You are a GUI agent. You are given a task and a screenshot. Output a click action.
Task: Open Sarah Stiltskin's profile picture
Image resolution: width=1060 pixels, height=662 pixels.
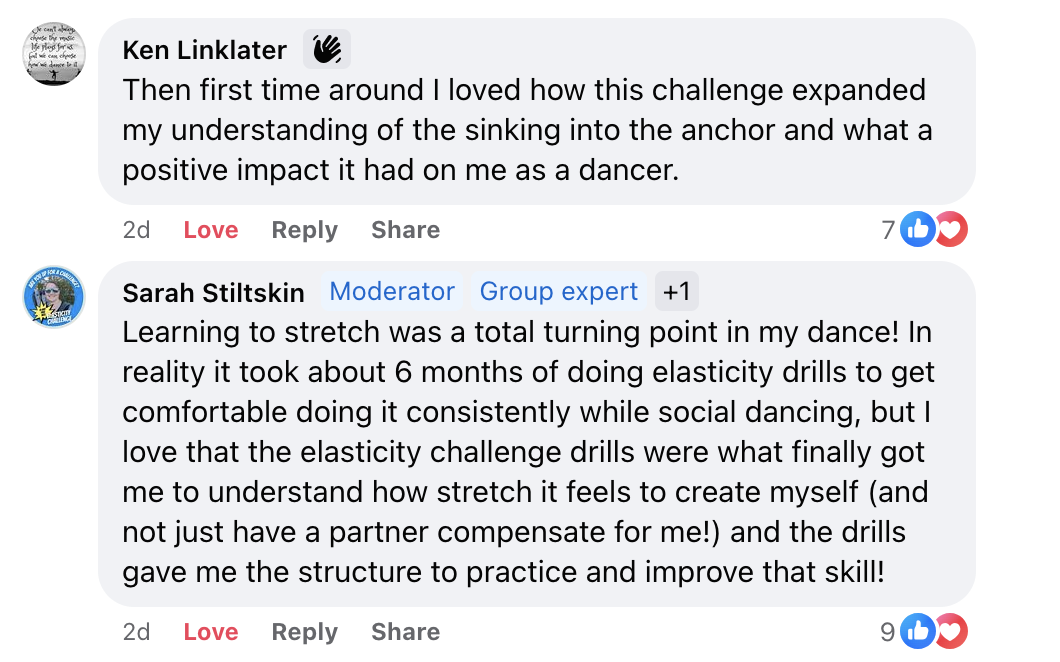[x=54, y=296]
